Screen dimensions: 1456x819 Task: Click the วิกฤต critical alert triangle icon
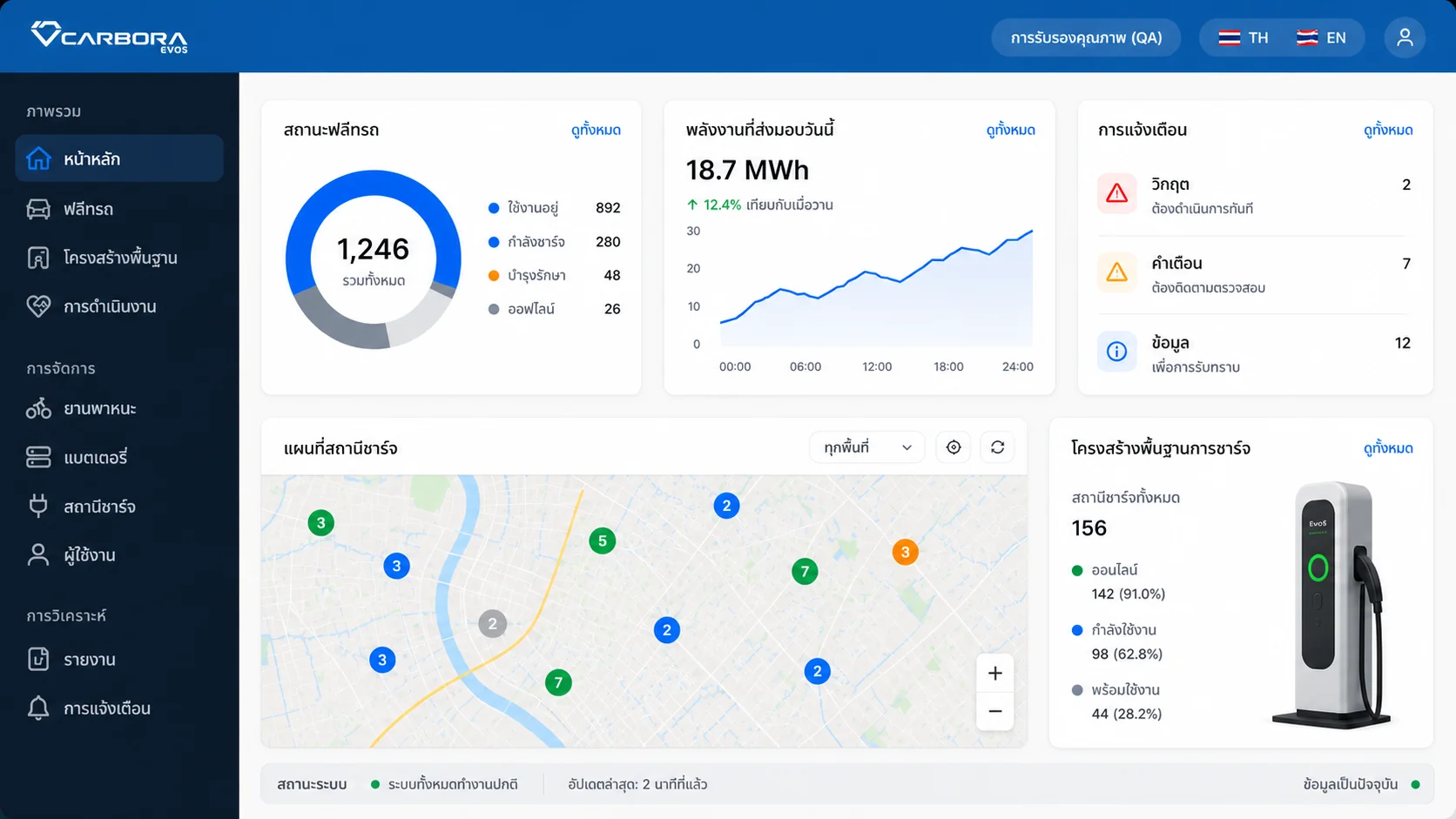pos(1116,194)
